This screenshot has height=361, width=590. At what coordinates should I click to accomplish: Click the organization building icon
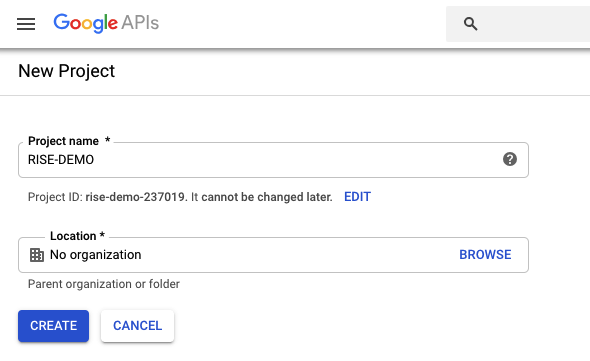pyautogui.click(x=37, y=255)
